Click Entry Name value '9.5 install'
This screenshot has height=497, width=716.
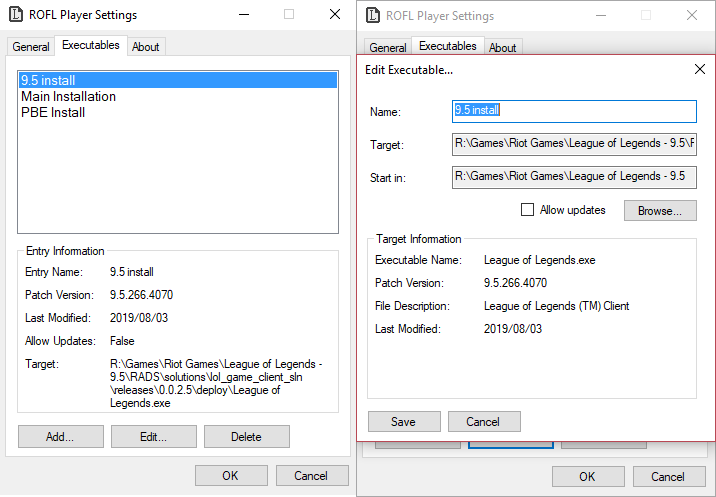[132, 272]
